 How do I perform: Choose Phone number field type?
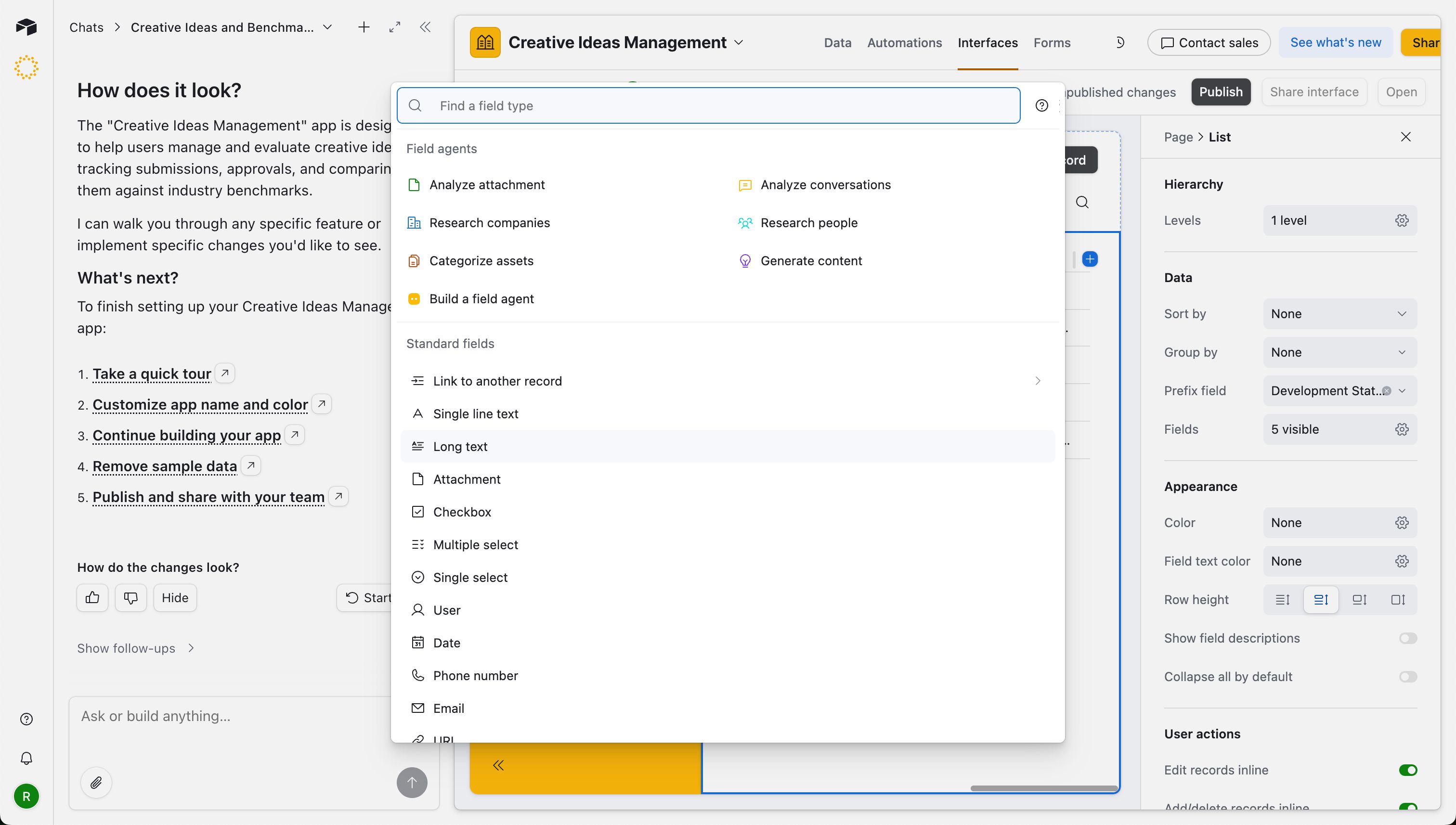(728, 675)
